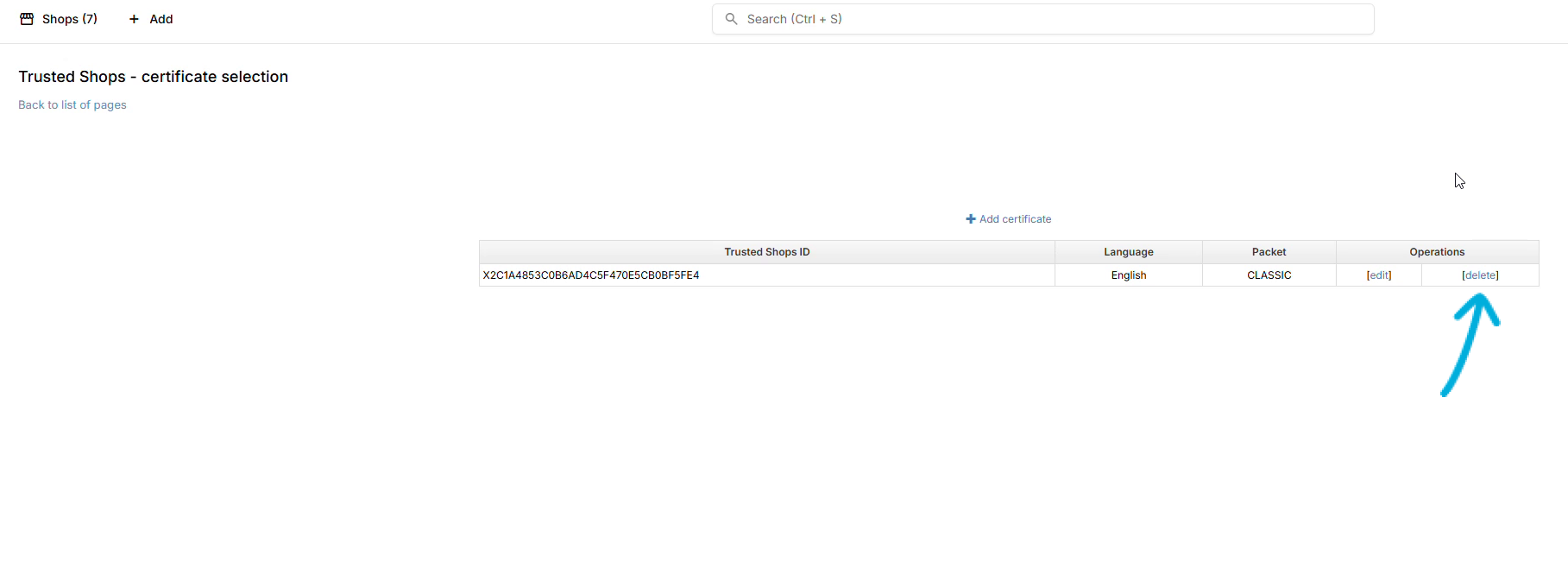The image size is (1568, 562).
Task: Click the English language cell
Action: point(1129,275)
